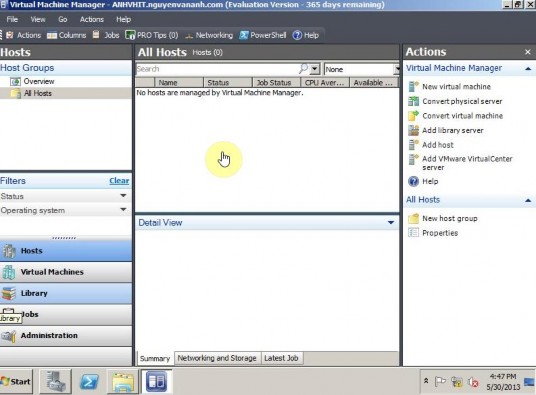
Task: Sort by the Job Status column header
Action: (276, 83)
